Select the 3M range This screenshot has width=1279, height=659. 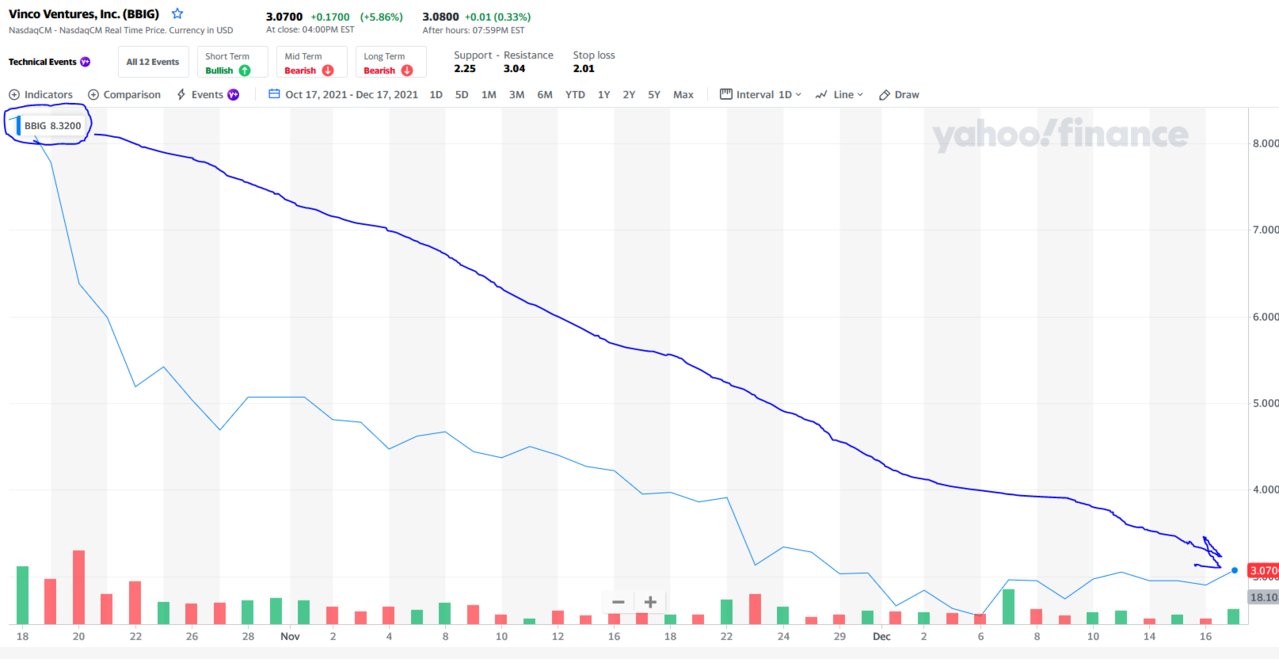tap(516, 95)
